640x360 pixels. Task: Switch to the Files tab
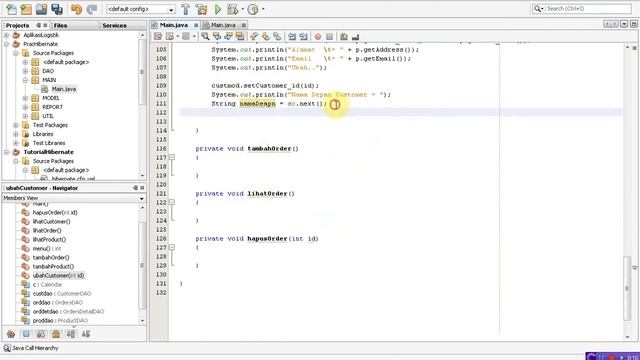[60, 25]
